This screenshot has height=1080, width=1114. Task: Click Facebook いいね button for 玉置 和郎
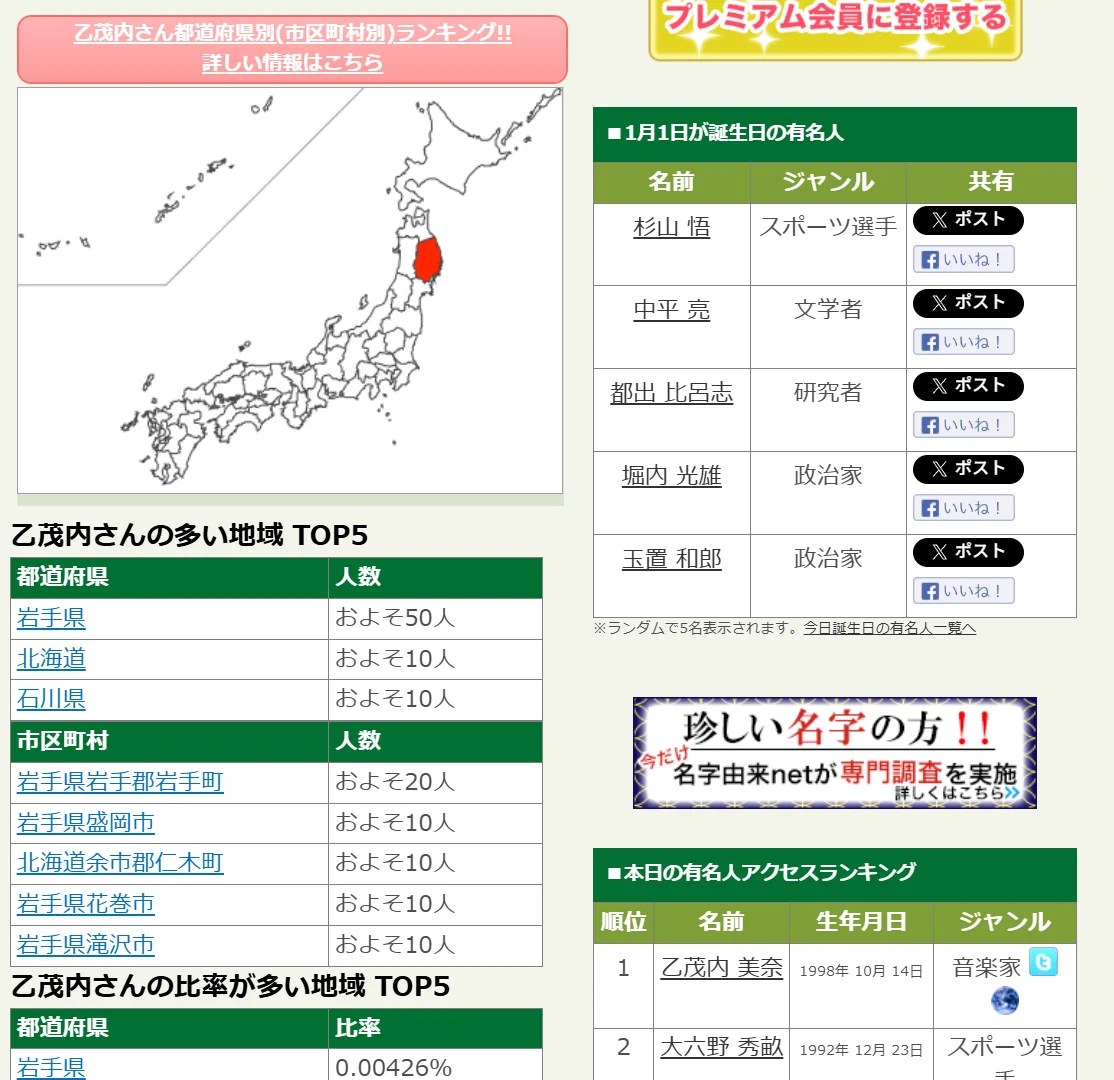tap(963, 590)
